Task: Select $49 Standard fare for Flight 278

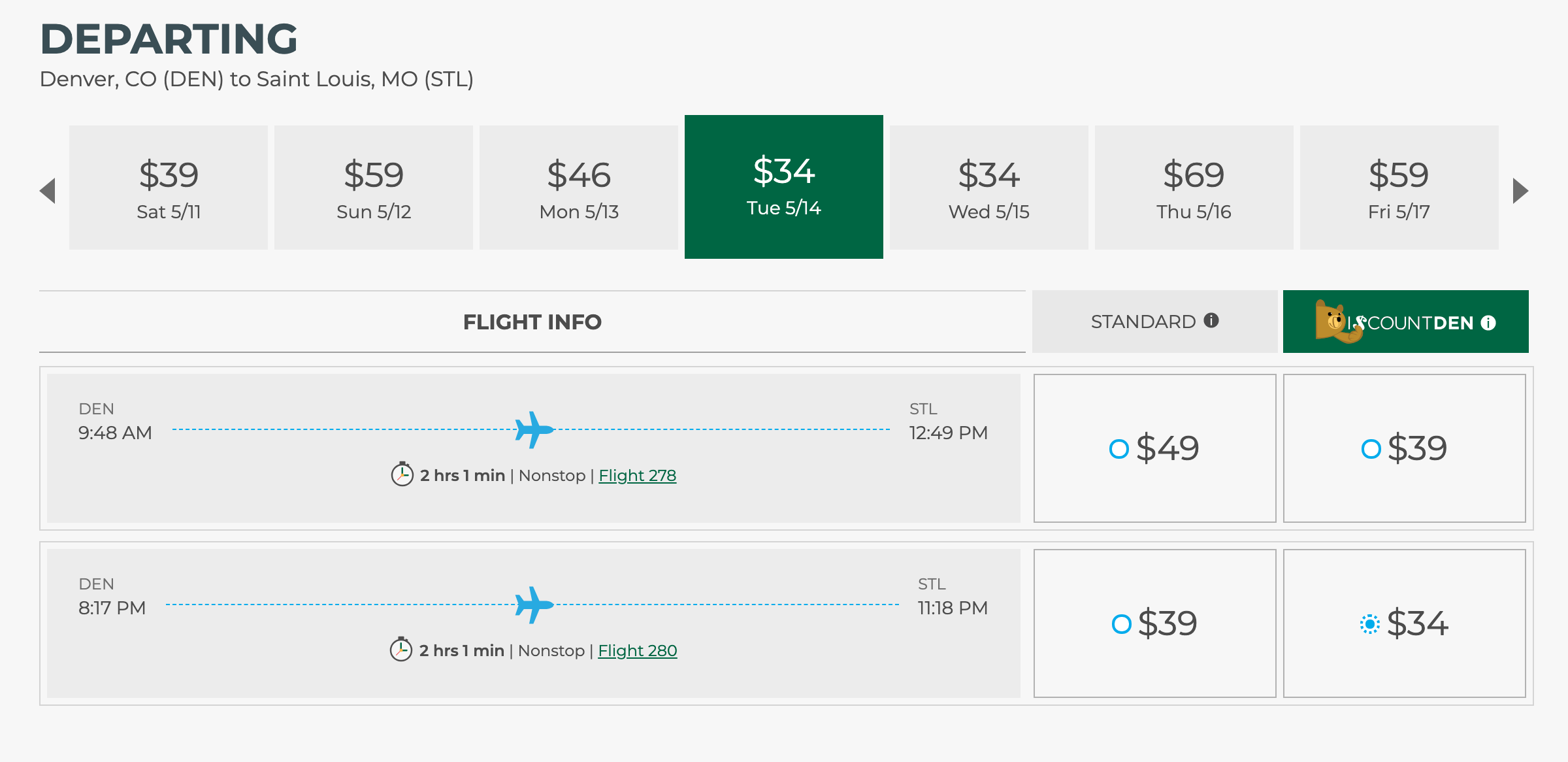Action: pos(1119,449)
